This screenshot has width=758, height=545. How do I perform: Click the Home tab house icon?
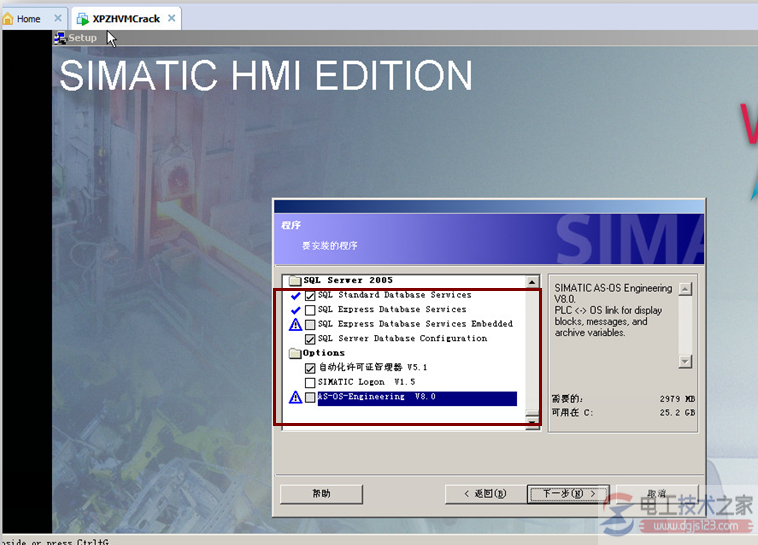[x=8, y=19]
